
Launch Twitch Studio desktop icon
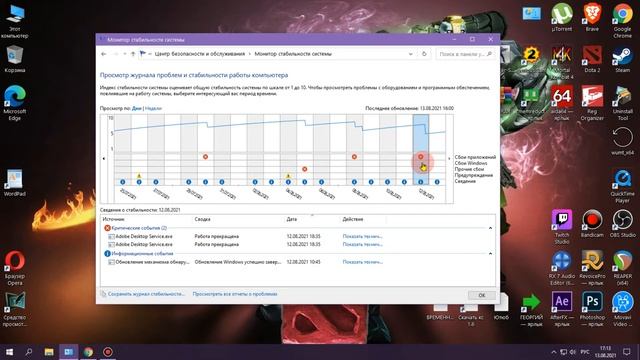pos(562,227)
